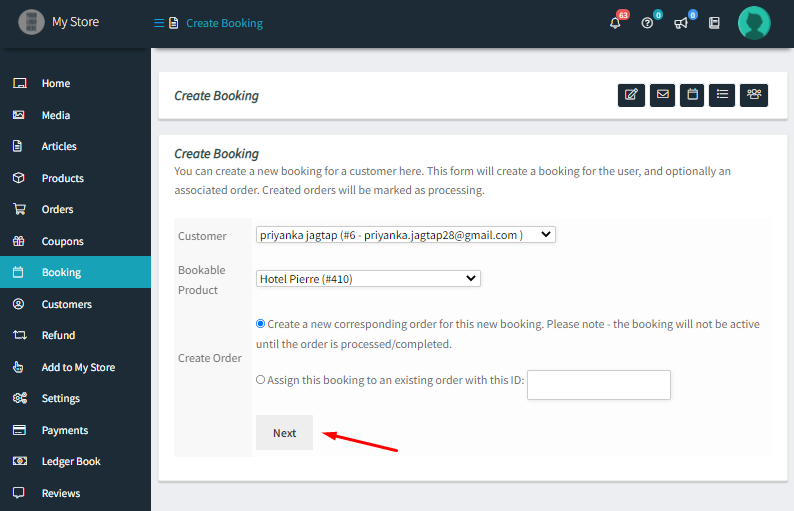Viewport: 794px width, 511px height.
Task: Click the My Store title
Action: click(x=75, y=22)
